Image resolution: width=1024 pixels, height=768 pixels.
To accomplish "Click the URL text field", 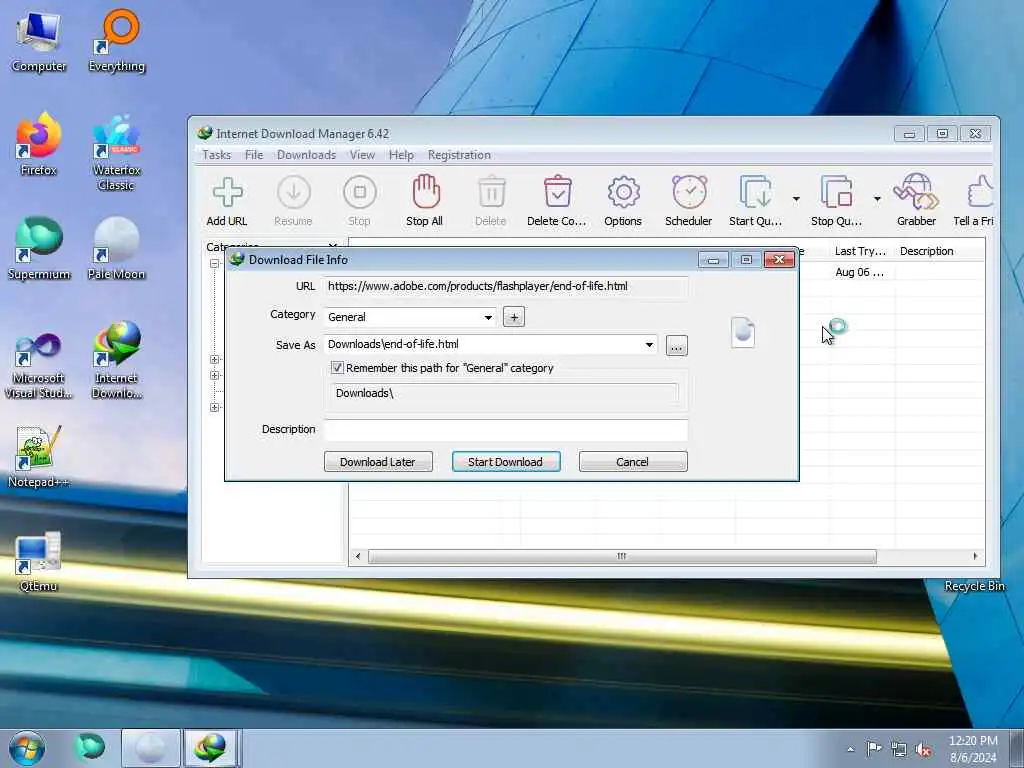I will pos(506,287).
